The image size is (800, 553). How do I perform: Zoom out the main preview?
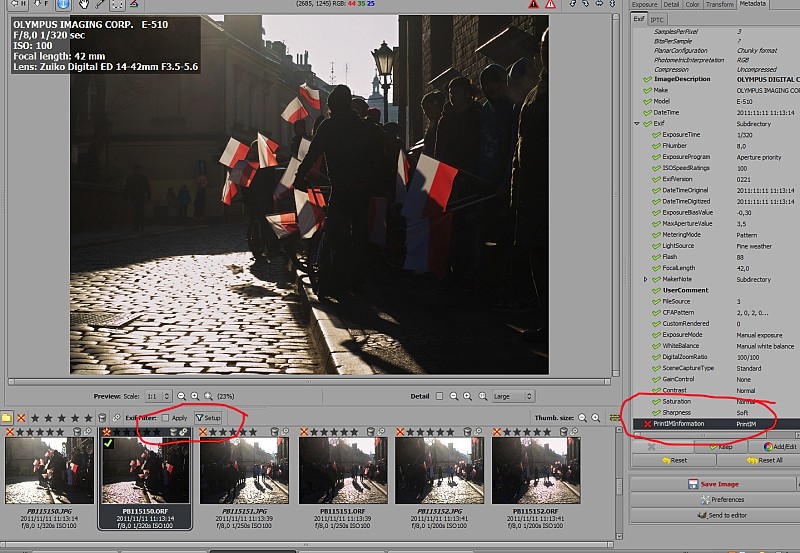pyautogui.click(x=181, y=396)
